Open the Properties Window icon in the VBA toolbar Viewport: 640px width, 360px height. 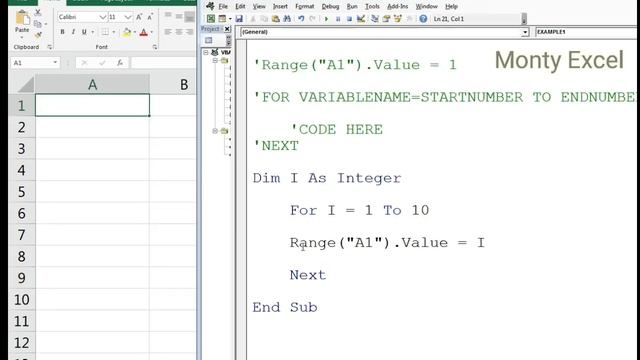tap(386, 18)
